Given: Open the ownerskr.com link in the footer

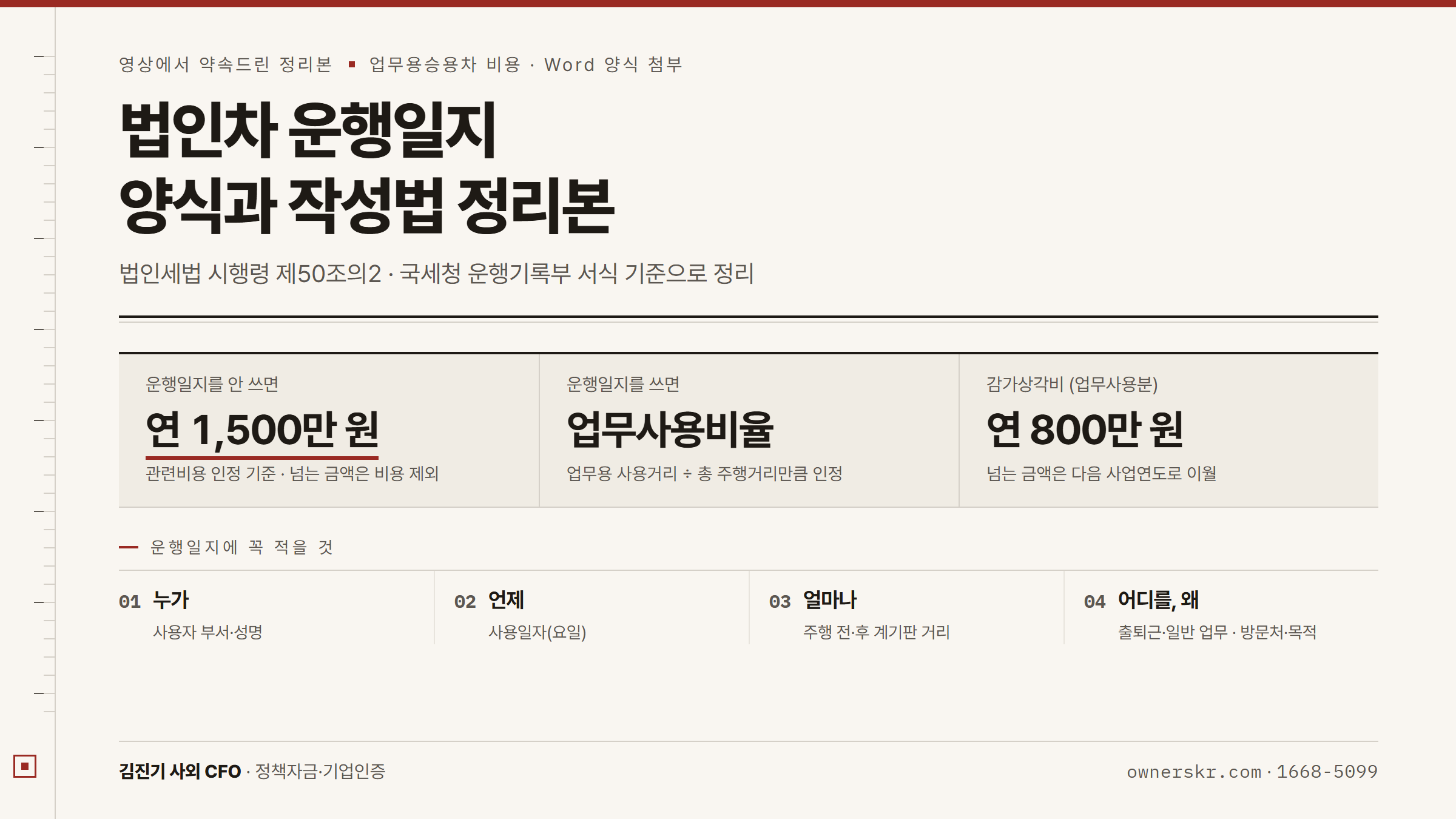Looking at the screenshot, I should click(x=1193, y=772).
